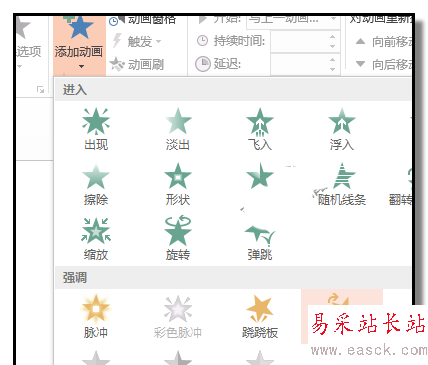Open the animation group dialog launcher
428x365 pixels.
(40, 89)
